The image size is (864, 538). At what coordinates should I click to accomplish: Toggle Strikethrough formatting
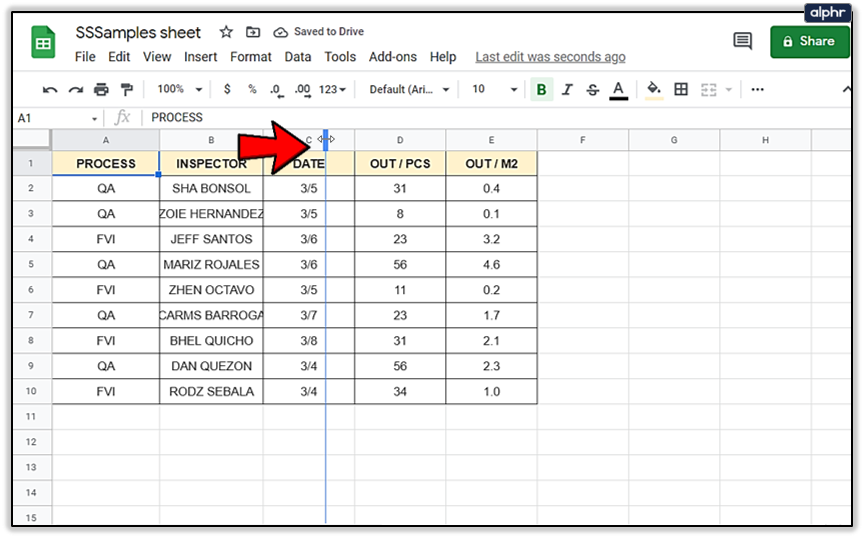point(592,90)
